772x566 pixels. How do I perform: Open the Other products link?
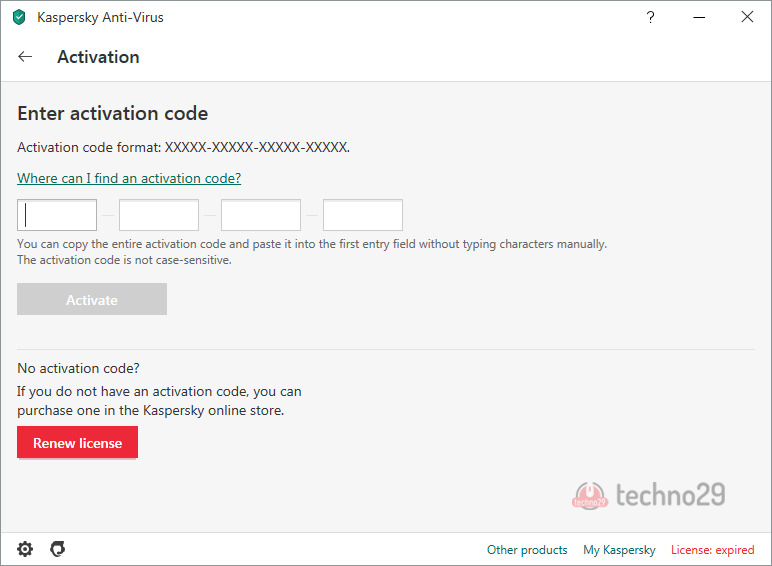(x=527, y=550)
